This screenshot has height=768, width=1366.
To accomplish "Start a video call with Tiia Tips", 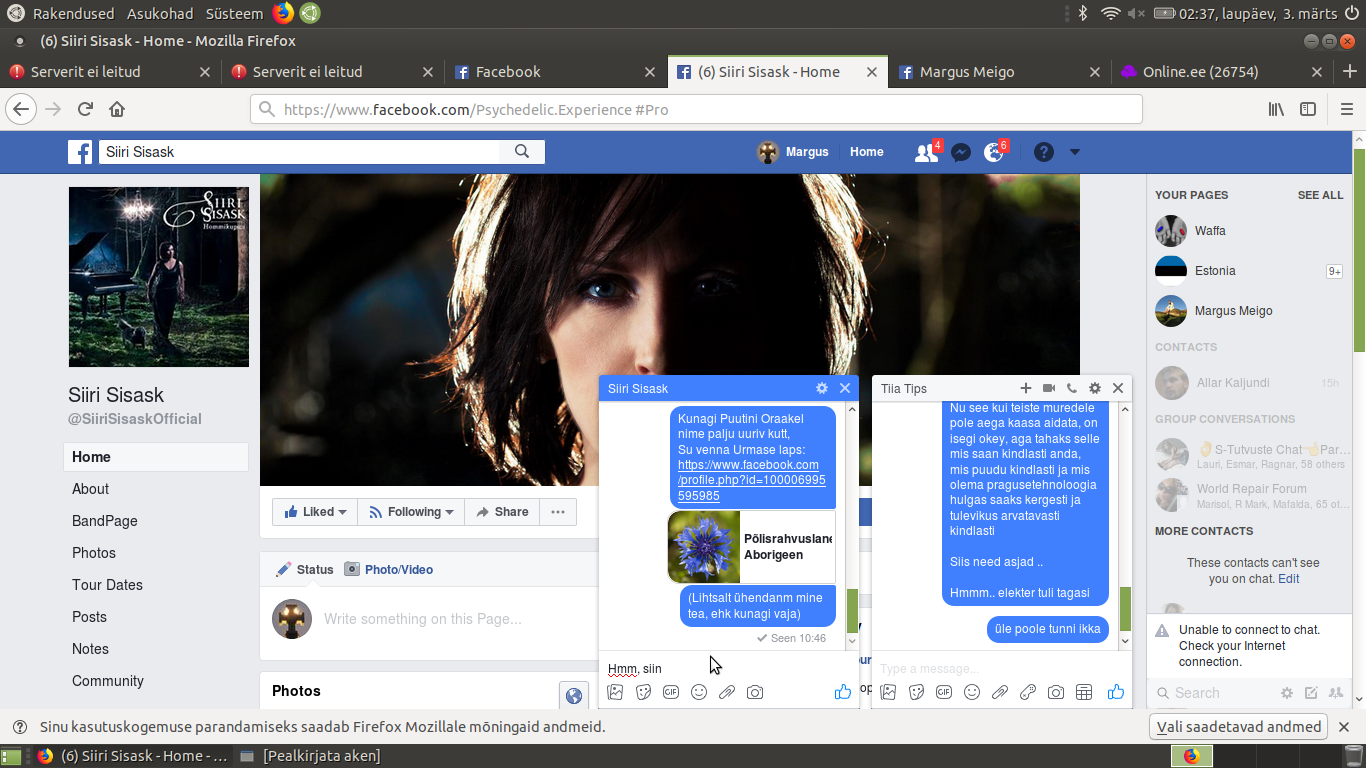I will [1049, 388].
